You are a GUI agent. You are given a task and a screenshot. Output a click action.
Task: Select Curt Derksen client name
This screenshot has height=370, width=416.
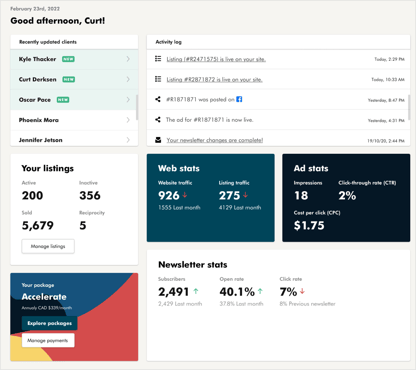tap(37, 79)
